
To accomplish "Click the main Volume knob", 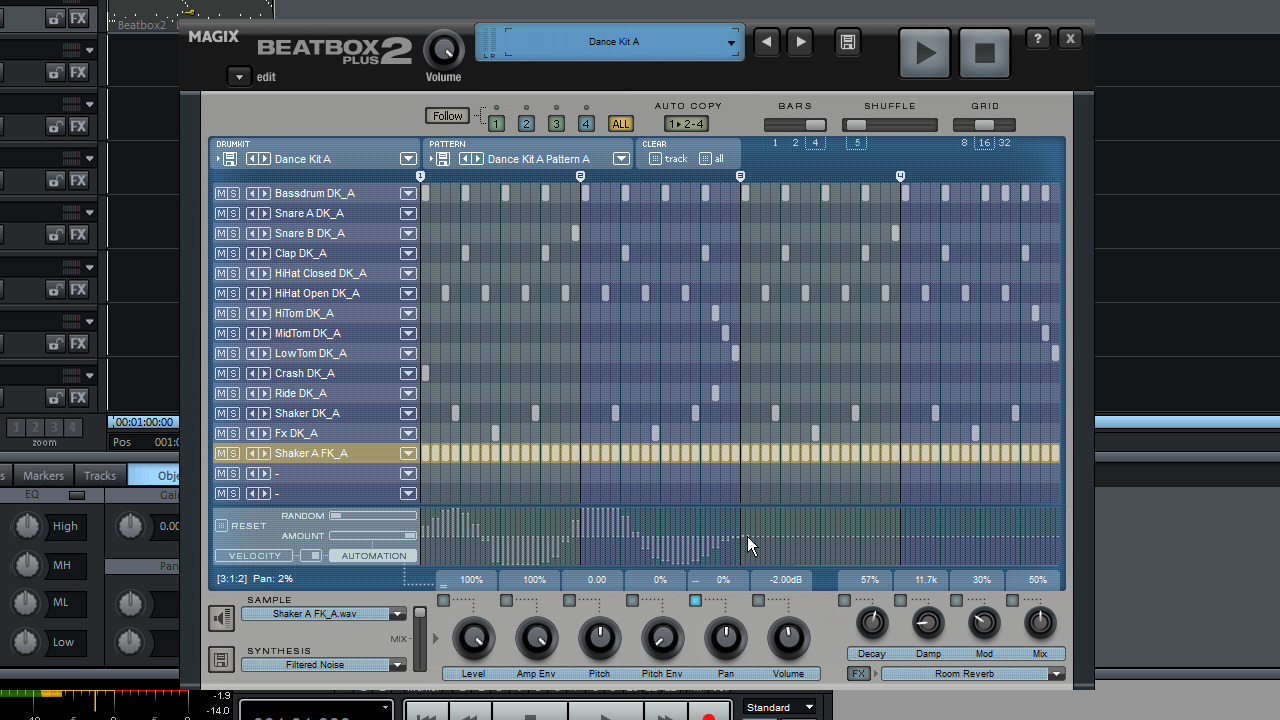I will [444, 50].
